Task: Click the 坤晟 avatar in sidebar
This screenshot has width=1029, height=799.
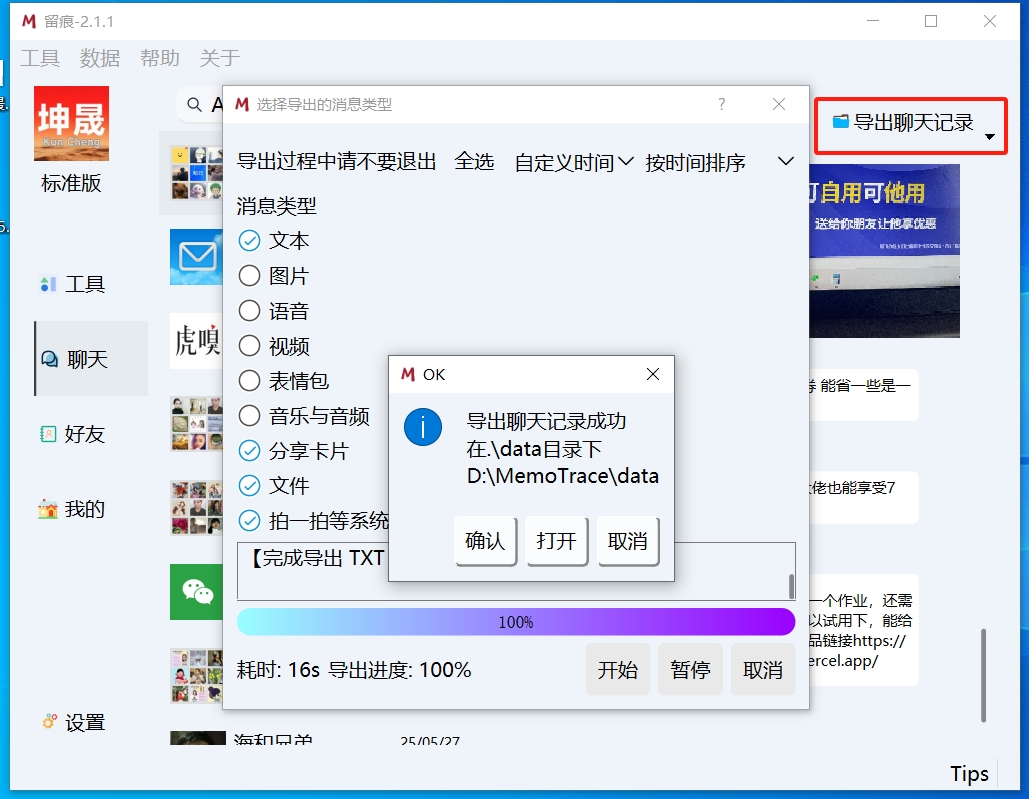Action: click(x=72, y=123)
